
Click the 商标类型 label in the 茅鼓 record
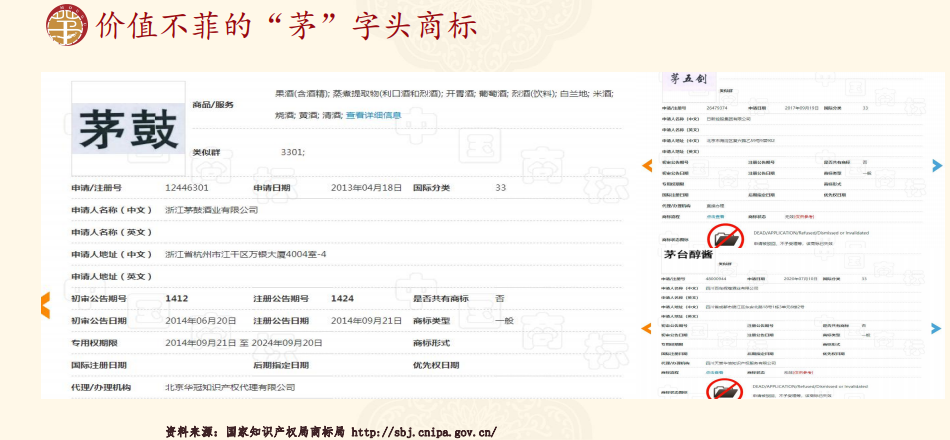(x=431, y=321)
